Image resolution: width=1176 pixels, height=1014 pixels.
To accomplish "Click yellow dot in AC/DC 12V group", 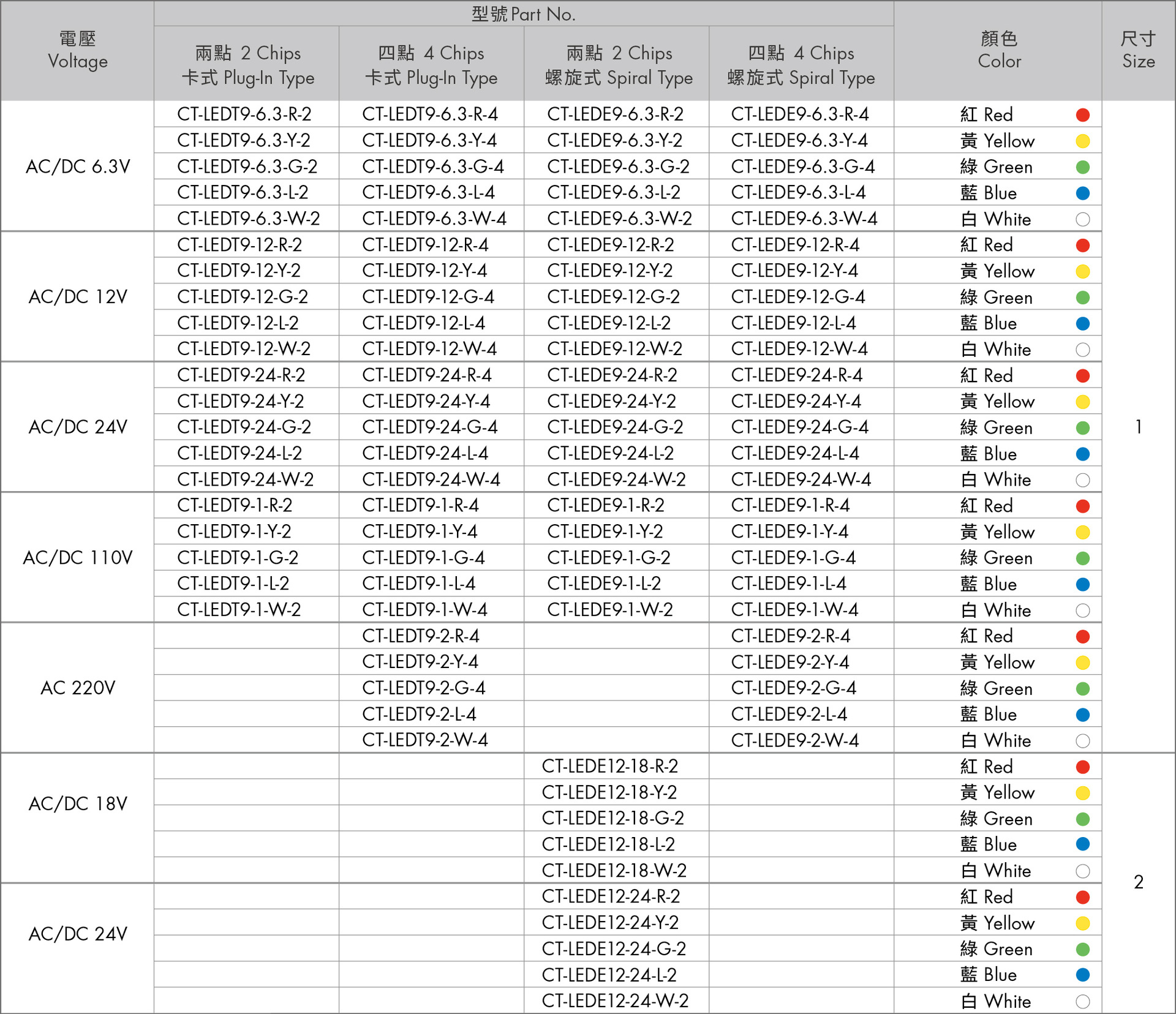I will click(x=1082, y=271).
